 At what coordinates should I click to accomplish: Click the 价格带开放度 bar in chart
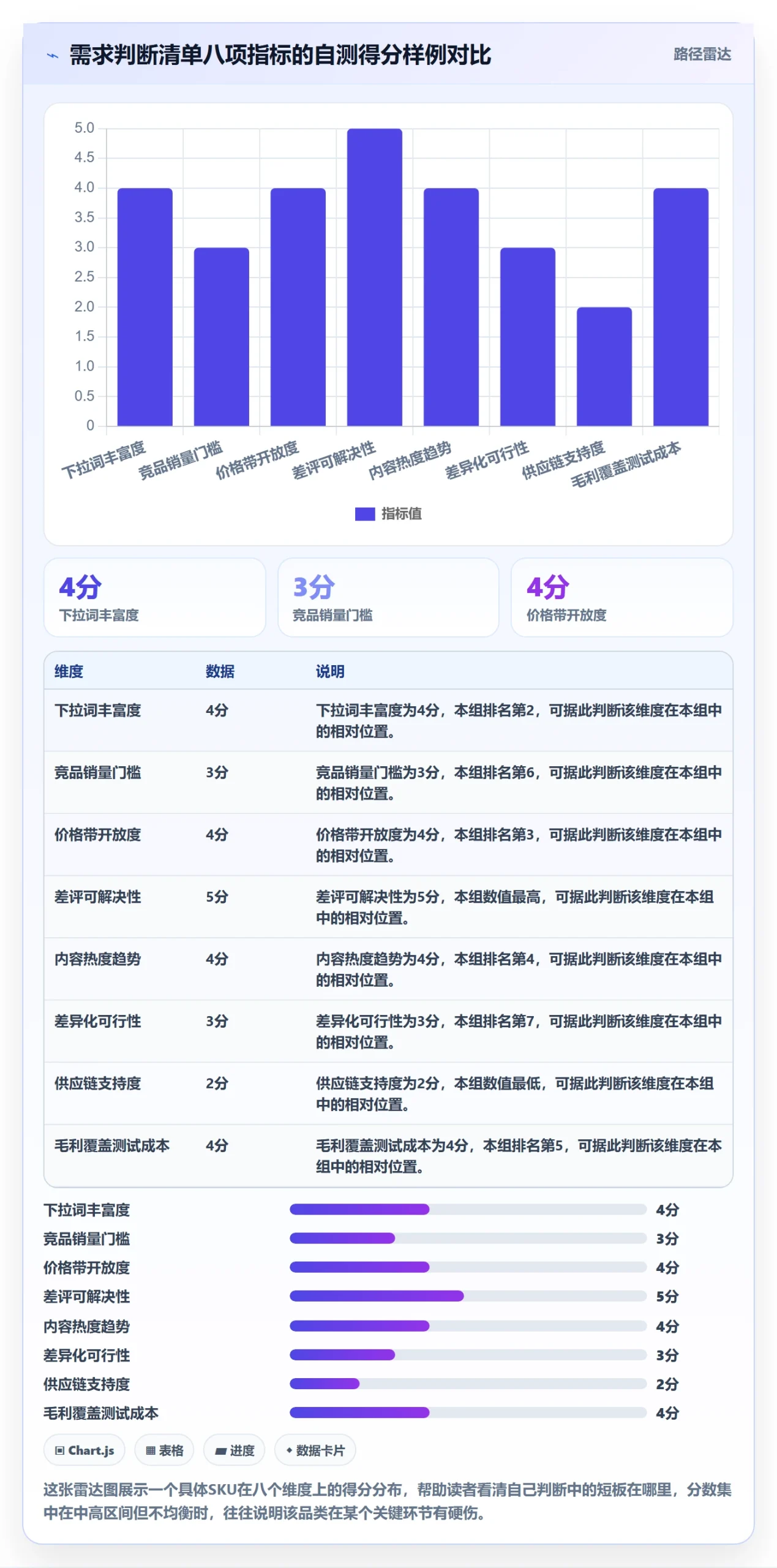click(x=298, y=306)
